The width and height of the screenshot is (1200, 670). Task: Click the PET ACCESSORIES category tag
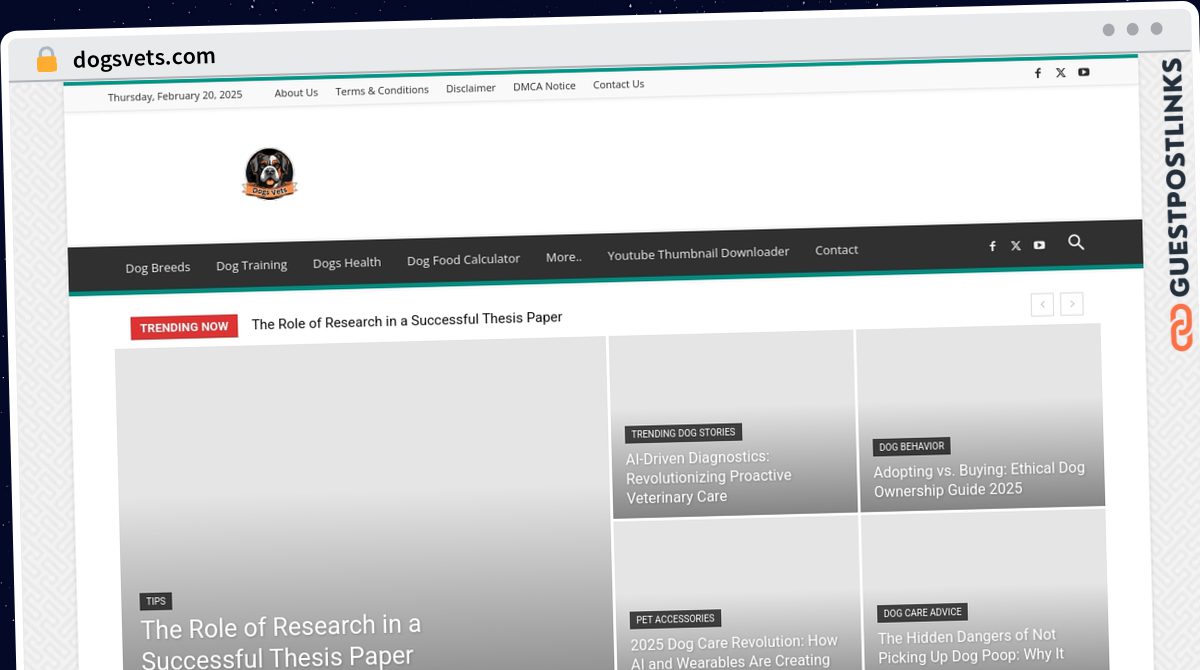coord(675,619)
